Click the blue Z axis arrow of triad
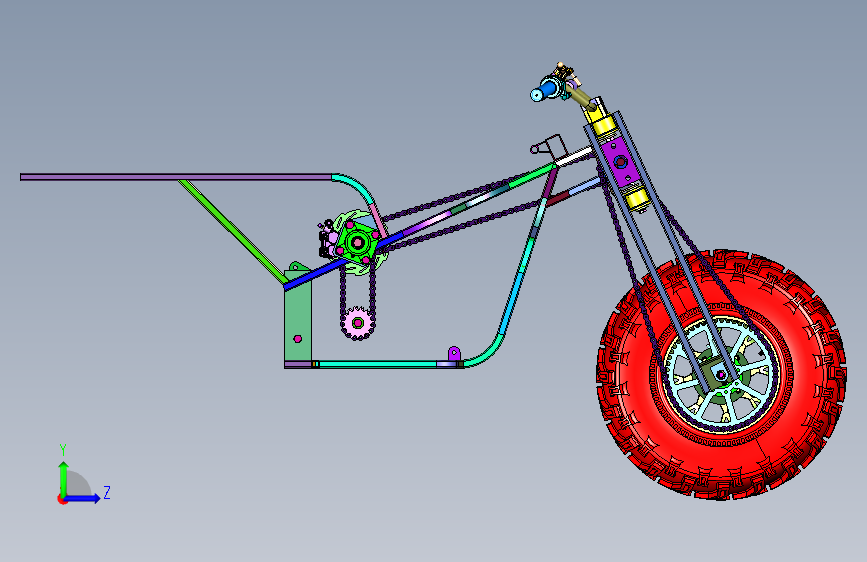Image resolution: width=867 pixels, height=562 pixels. coord(83,498)
